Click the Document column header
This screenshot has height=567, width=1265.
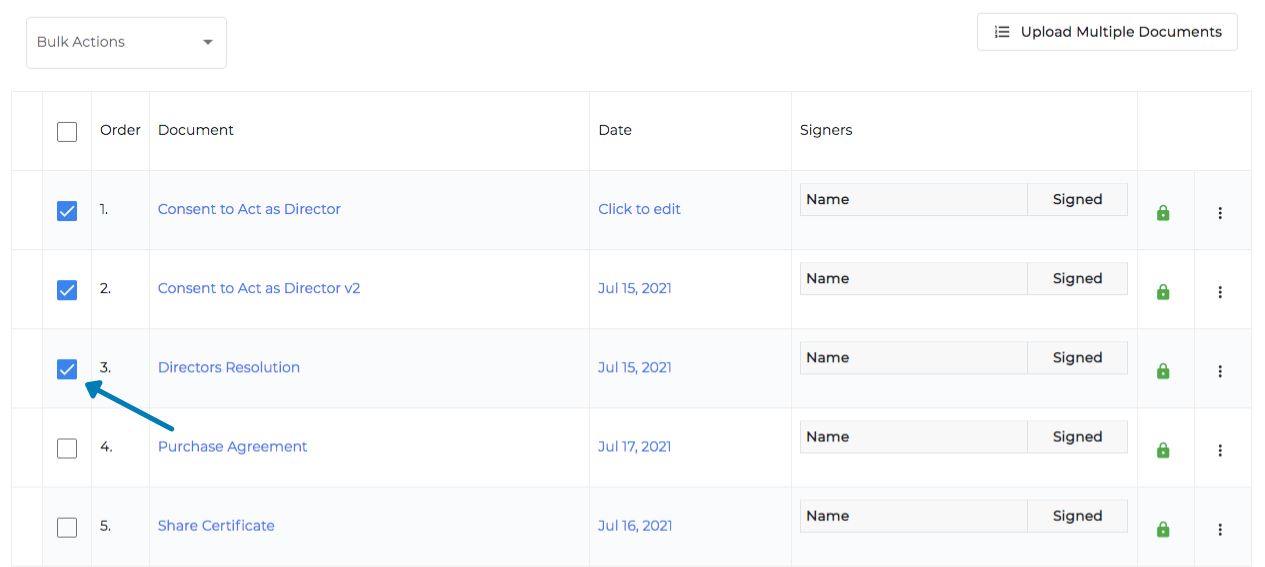coord(196,130)
